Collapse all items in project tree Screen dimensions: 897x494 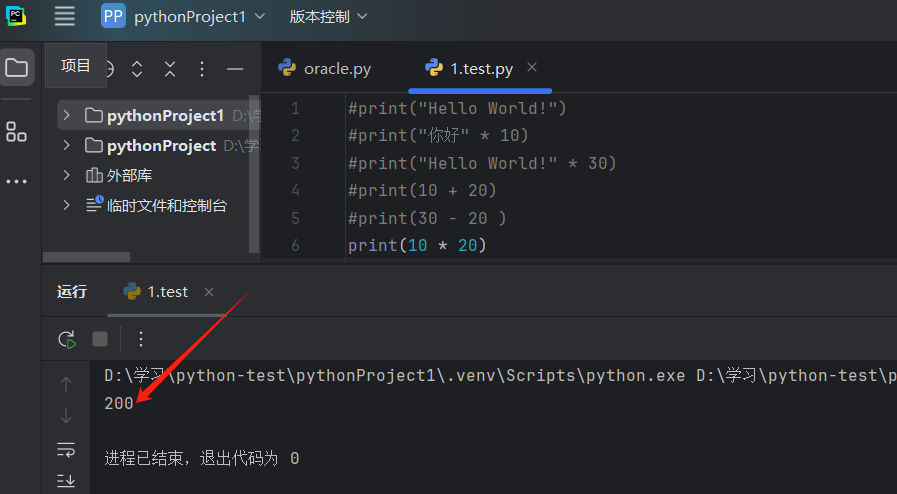pyautogui.click(x=170, y=69)
